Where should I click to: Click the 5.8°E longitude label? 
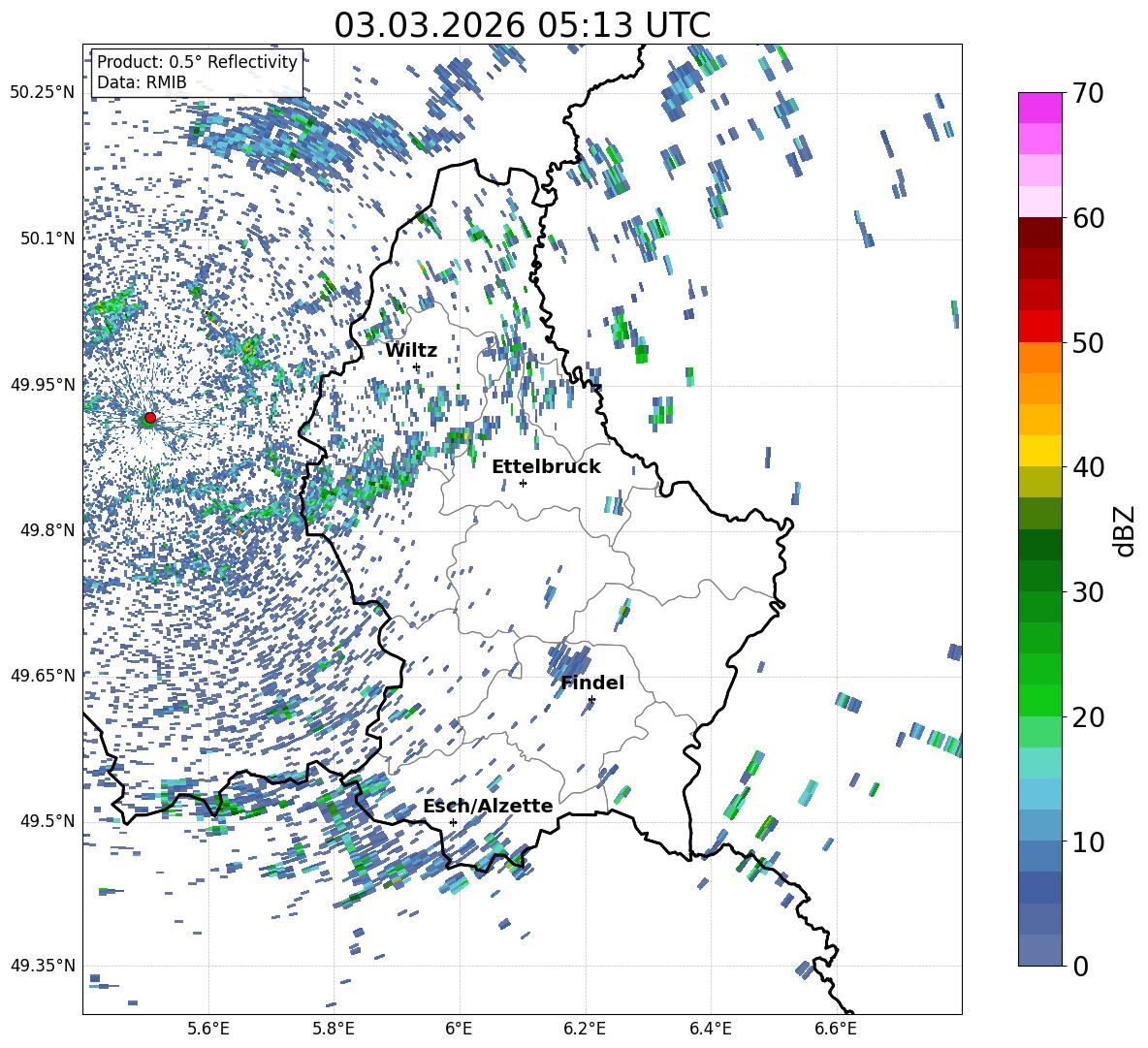(334, 1029)
